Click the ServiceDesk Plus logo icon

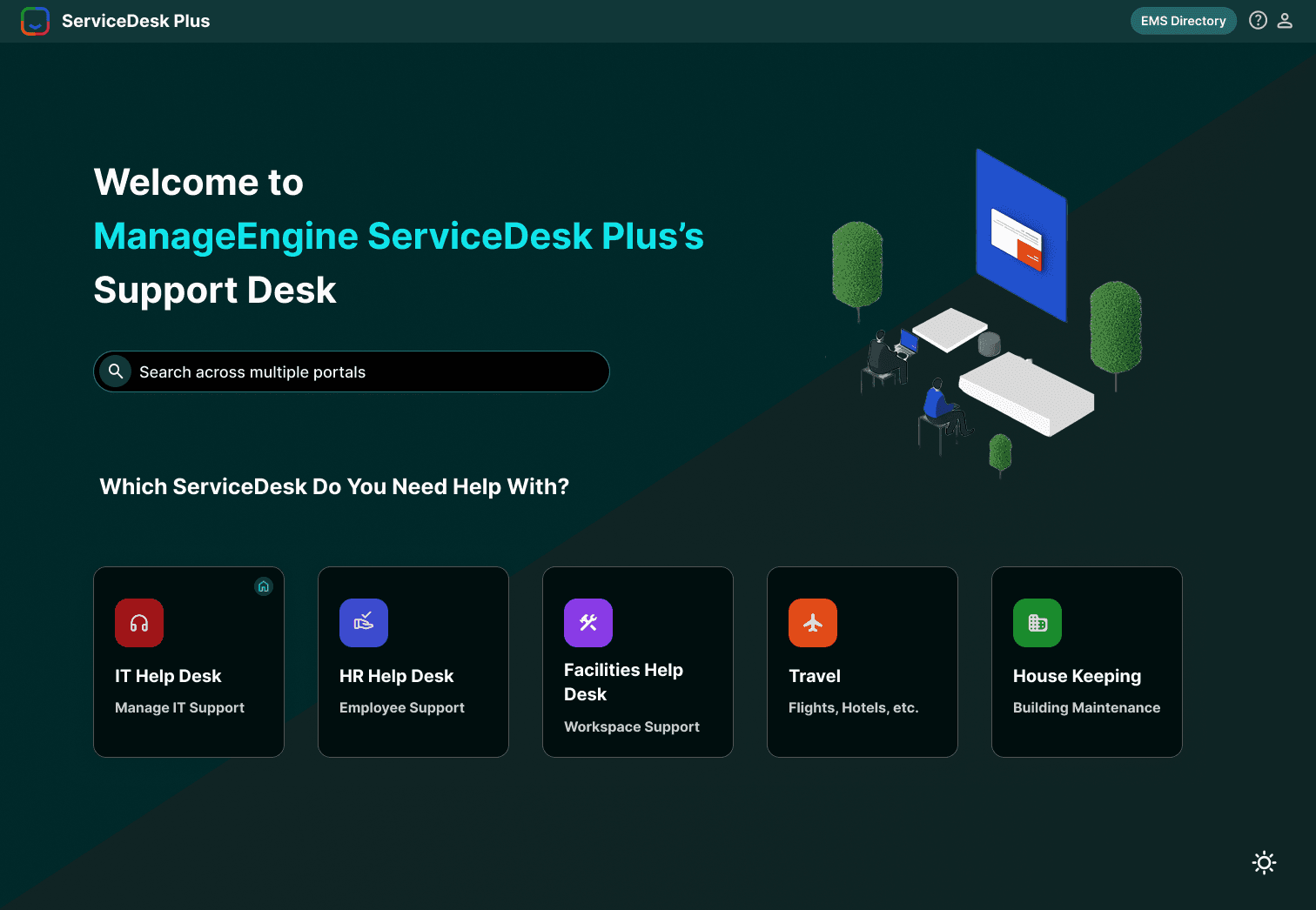coord(35,21)
